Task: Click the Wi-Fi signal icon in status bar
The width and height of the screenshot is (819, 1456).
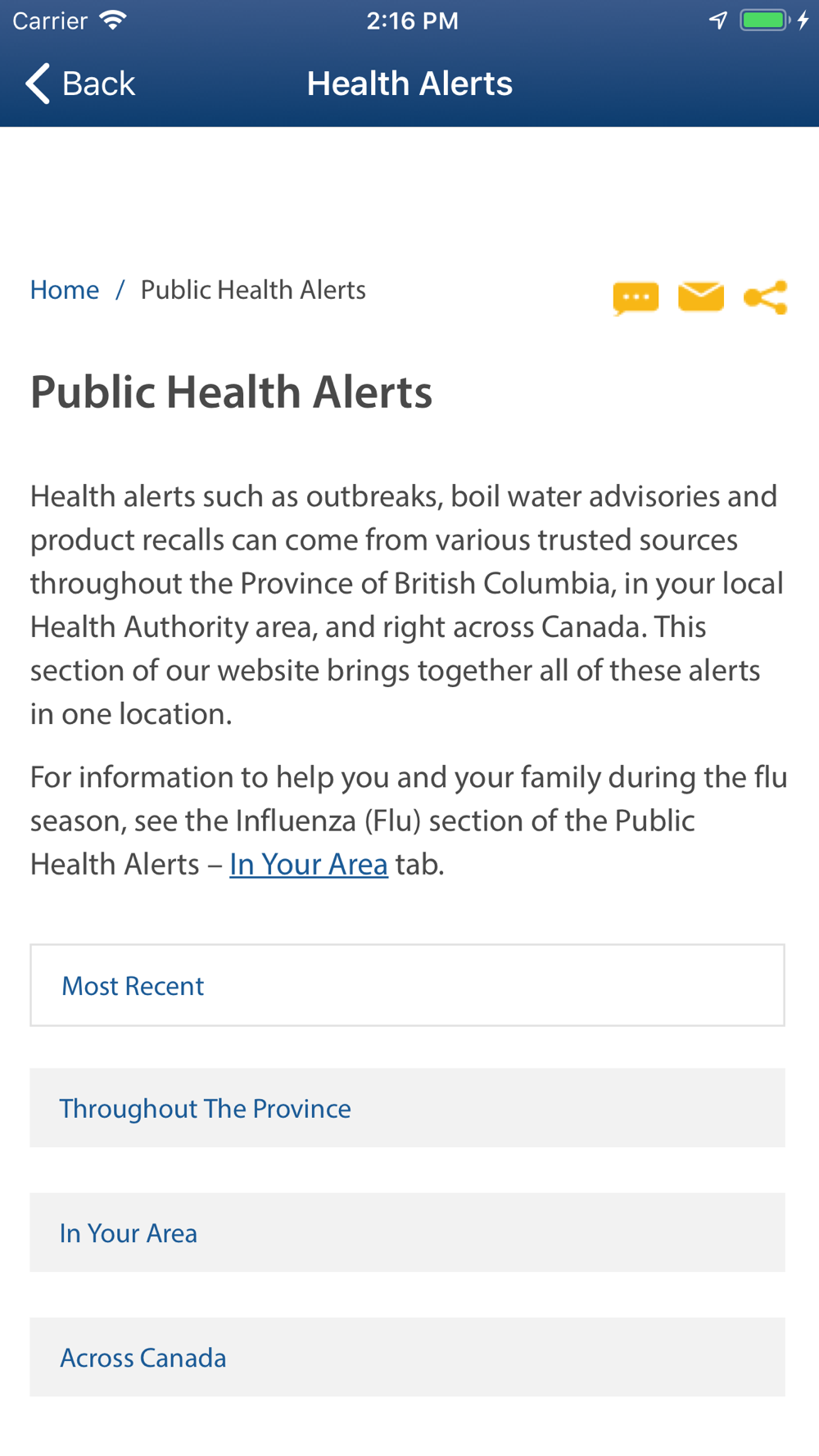Action: point(113,20)
